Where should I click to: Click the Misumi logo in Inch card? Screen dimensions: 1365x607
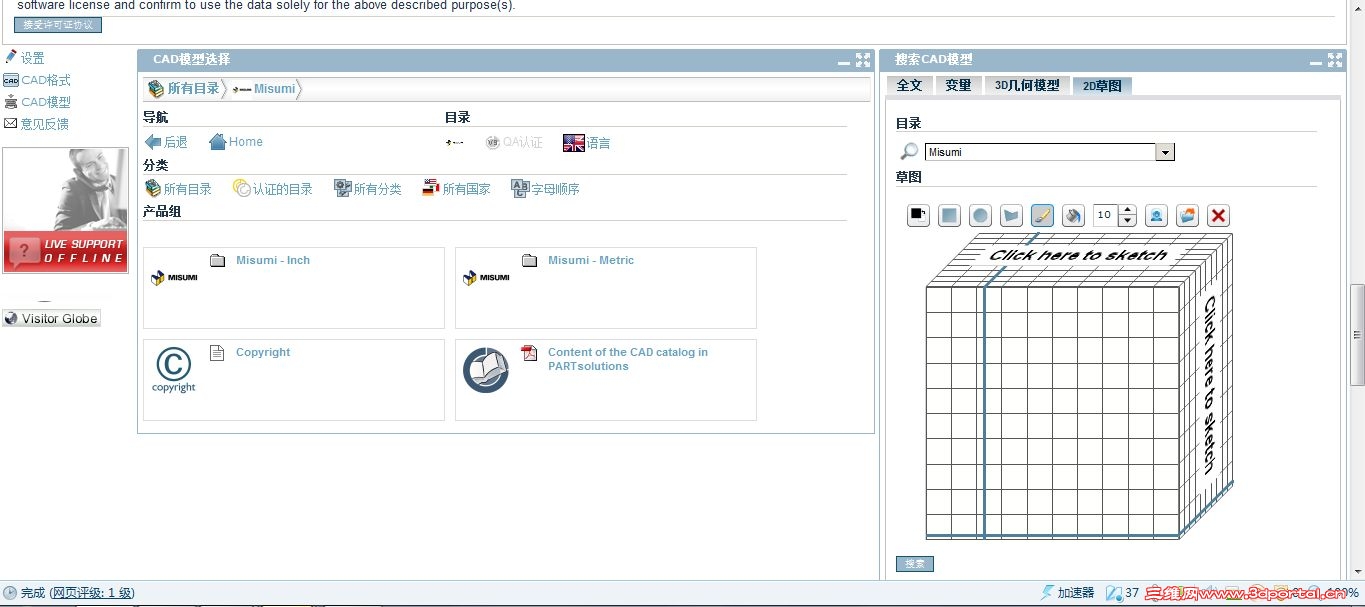tap(174, 277)
